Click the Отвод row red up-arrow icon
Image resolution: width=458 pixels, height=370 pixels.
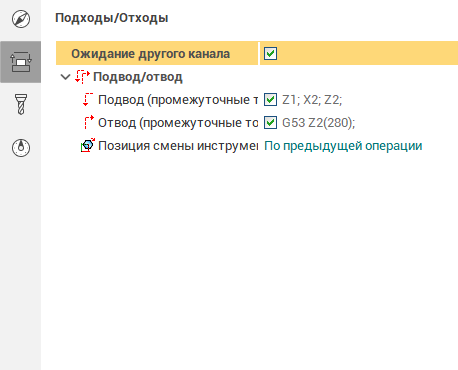click(89, 123)
